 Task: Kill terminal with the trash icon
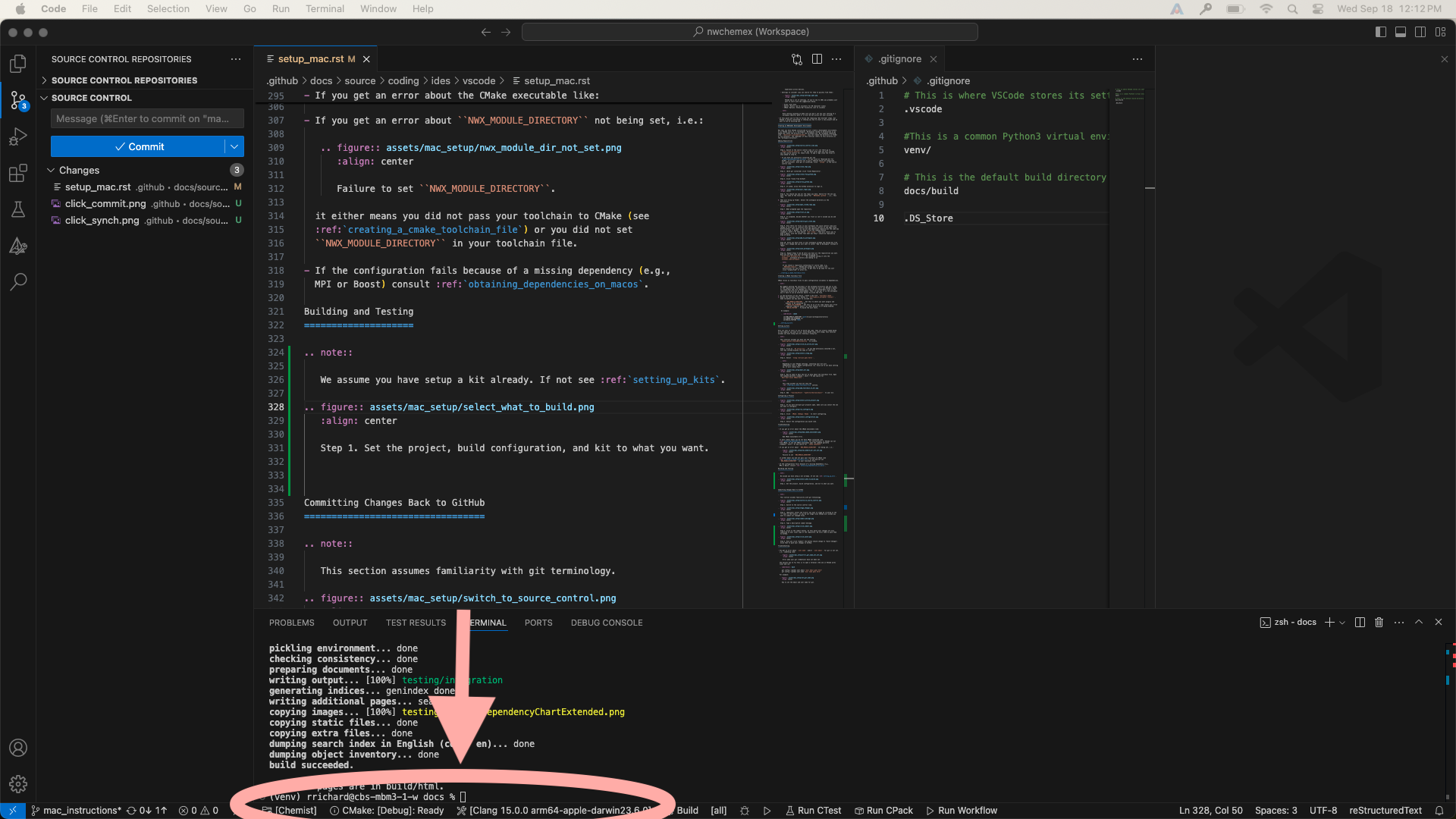pos(1379,623)
